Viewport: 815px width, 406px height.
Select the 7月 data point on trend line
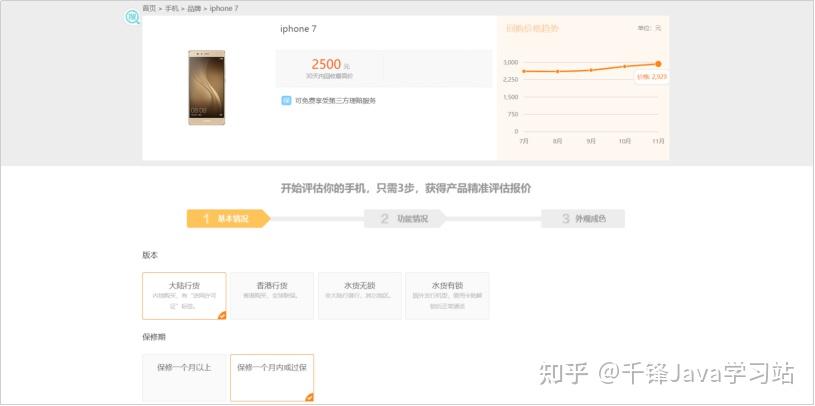(523, 71)
